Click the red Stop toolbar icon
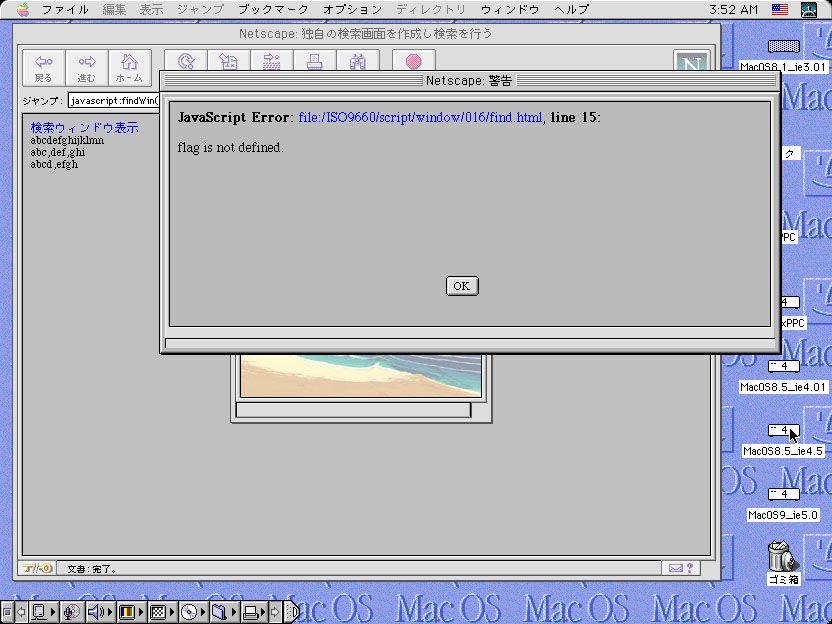832x624 pixels. point(414,61)
